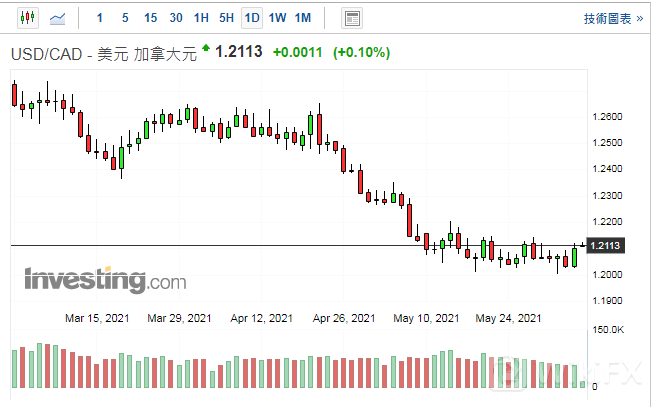This screenshot has width=653, height=407.
Task: Switch to area chart type
Action: coord(58,17)
